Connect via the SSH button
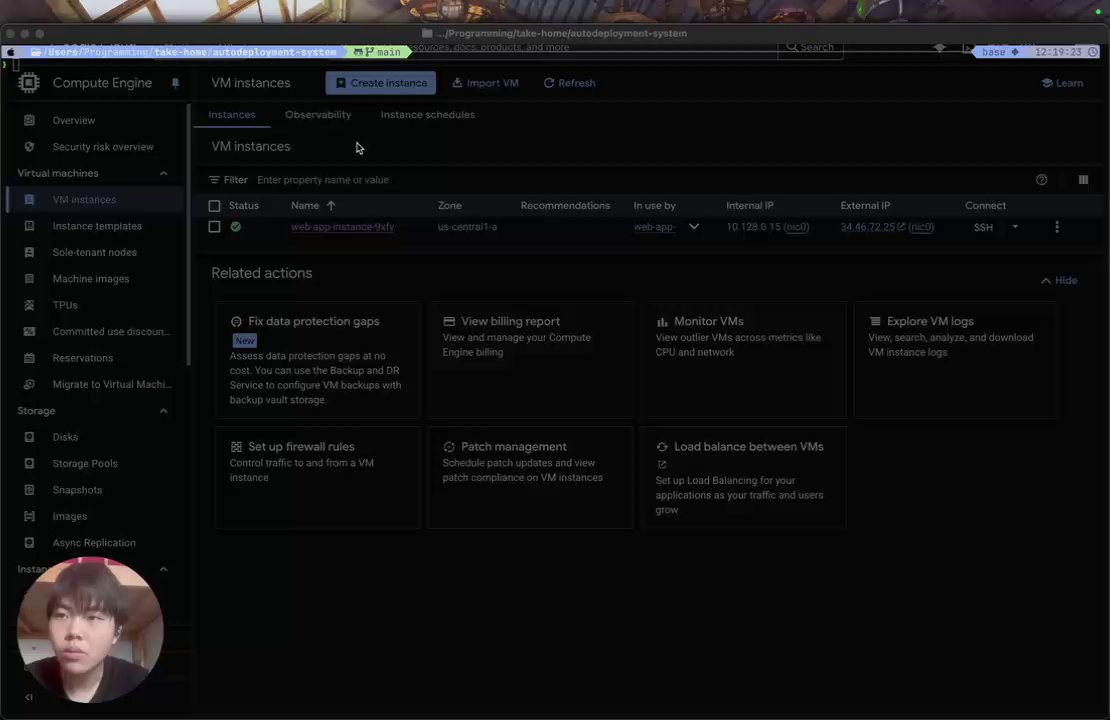 [983, 227]
